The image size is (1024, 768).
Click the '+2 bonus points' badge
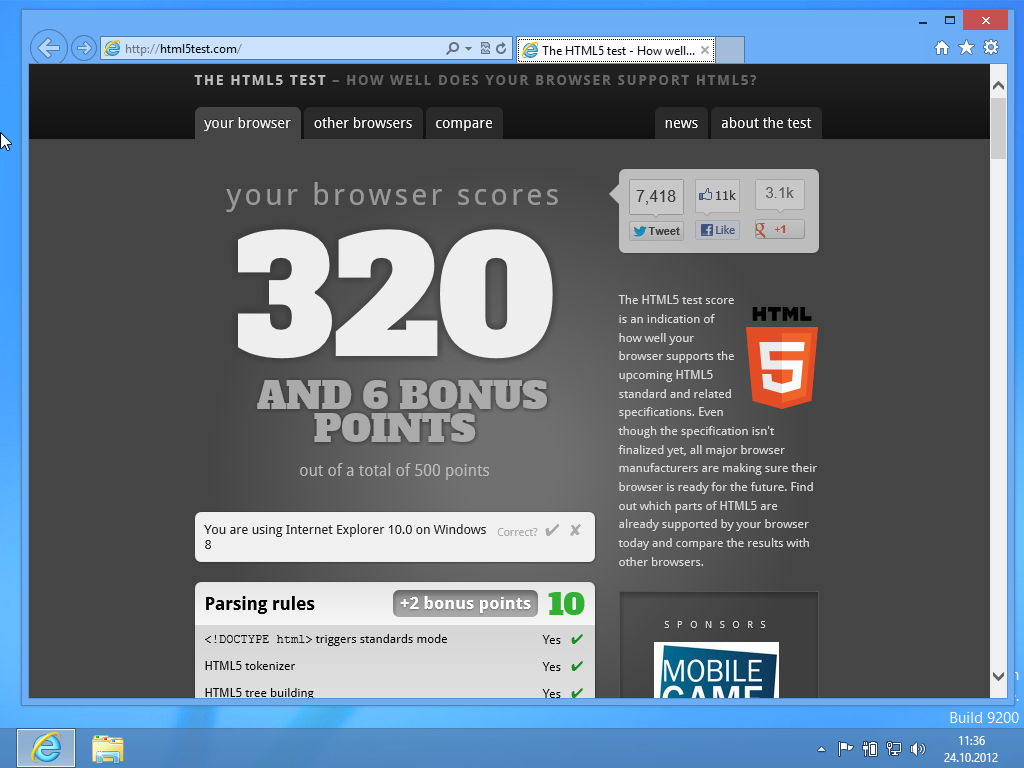pos(465,603)
